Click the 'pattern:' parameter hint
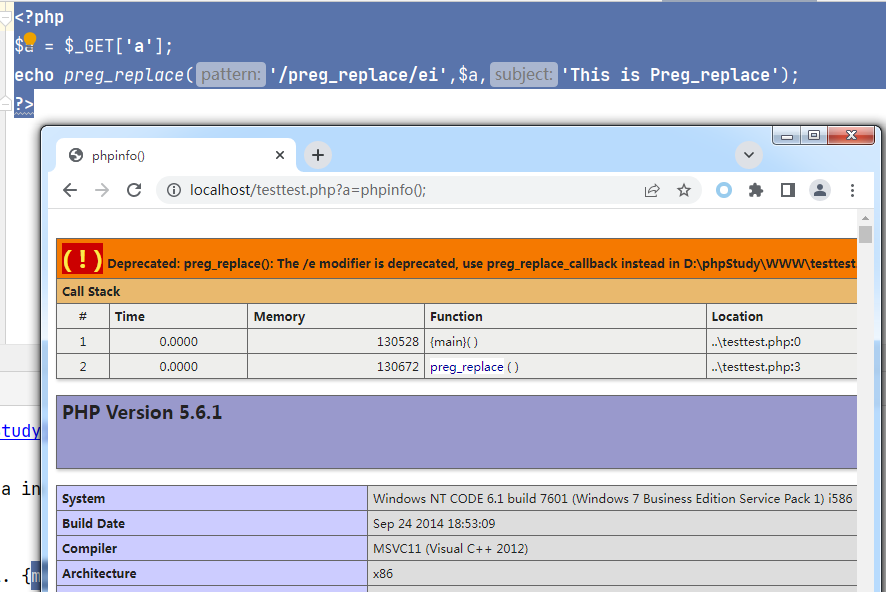The height and width of the screenshot is (592, 886). pyautogui.click(x=231, y=75)
